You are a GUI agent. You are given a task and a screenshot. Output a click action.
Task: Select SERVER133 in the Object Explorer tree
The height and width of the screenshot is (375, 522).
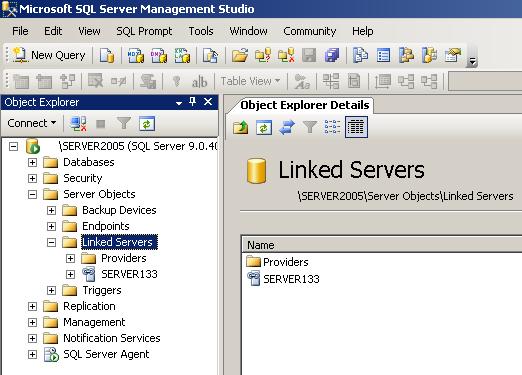click(x=129, y=274)
